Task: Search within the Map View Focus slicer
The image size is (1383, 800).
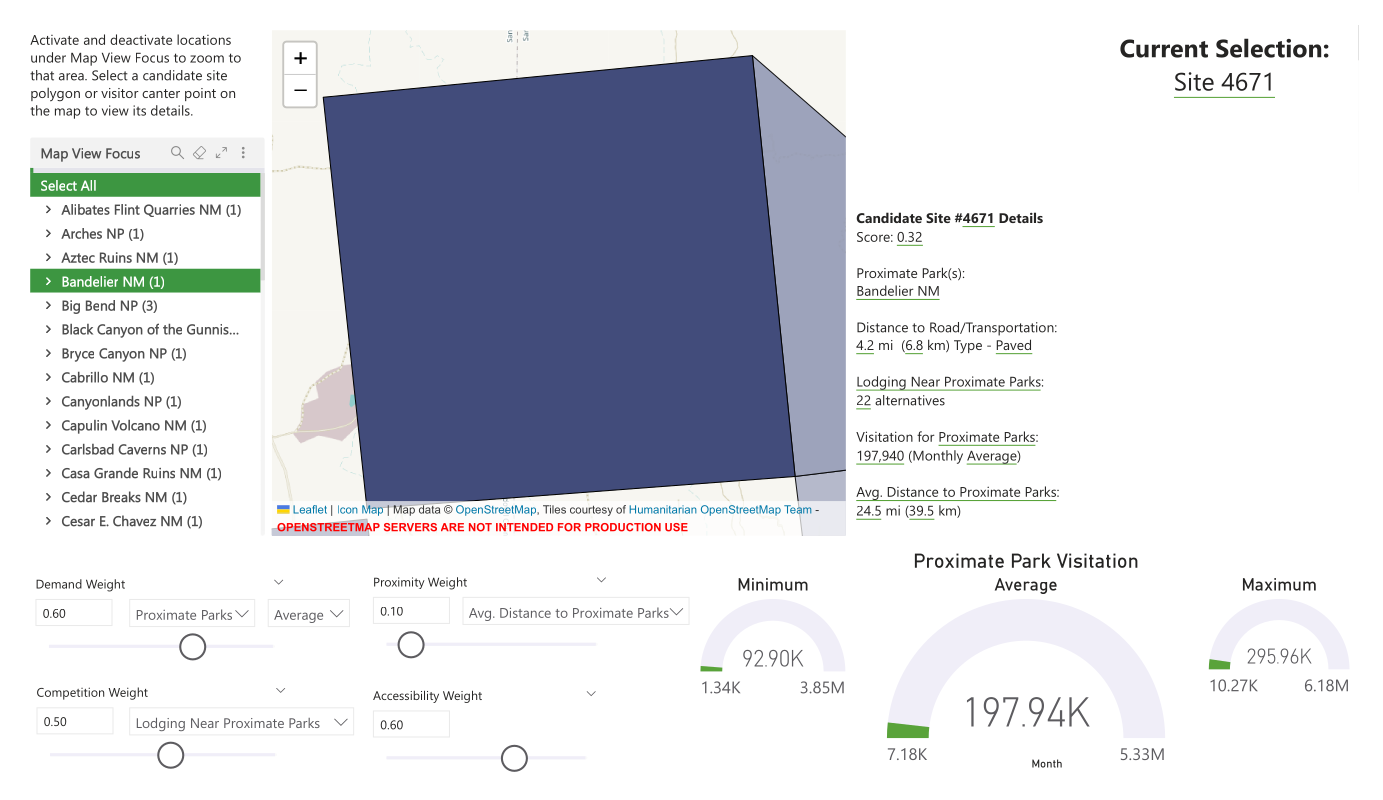Action: [176, 153]
